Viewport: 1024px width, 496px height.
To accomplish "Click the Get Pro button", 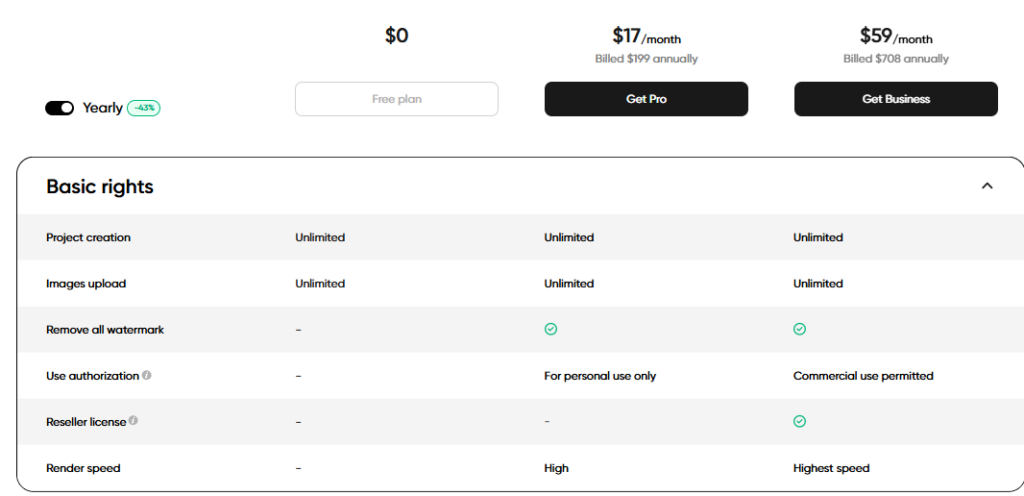I will (x=646, y=99).
